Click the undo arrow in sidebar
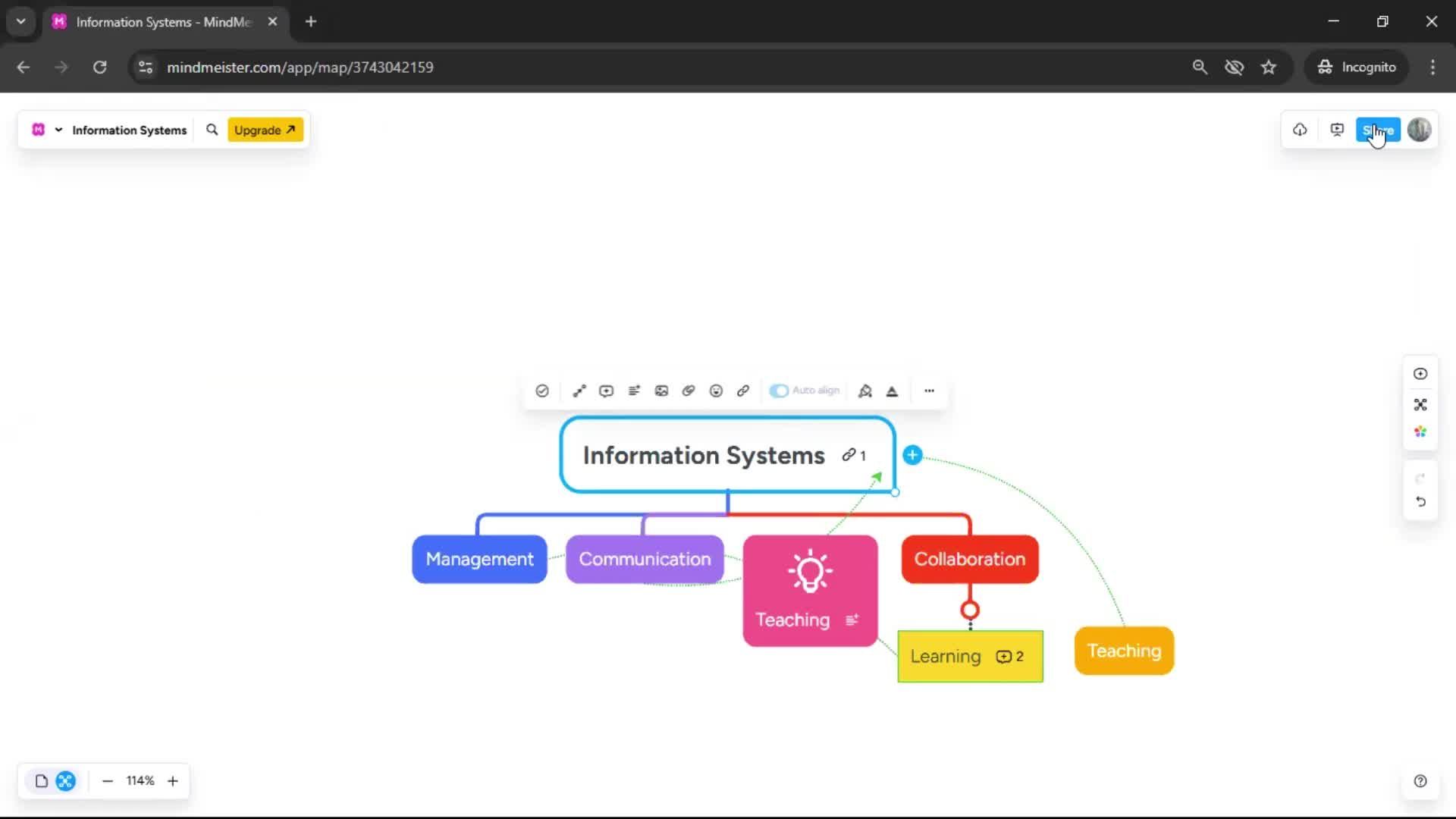 click(x=1420, y=502)
